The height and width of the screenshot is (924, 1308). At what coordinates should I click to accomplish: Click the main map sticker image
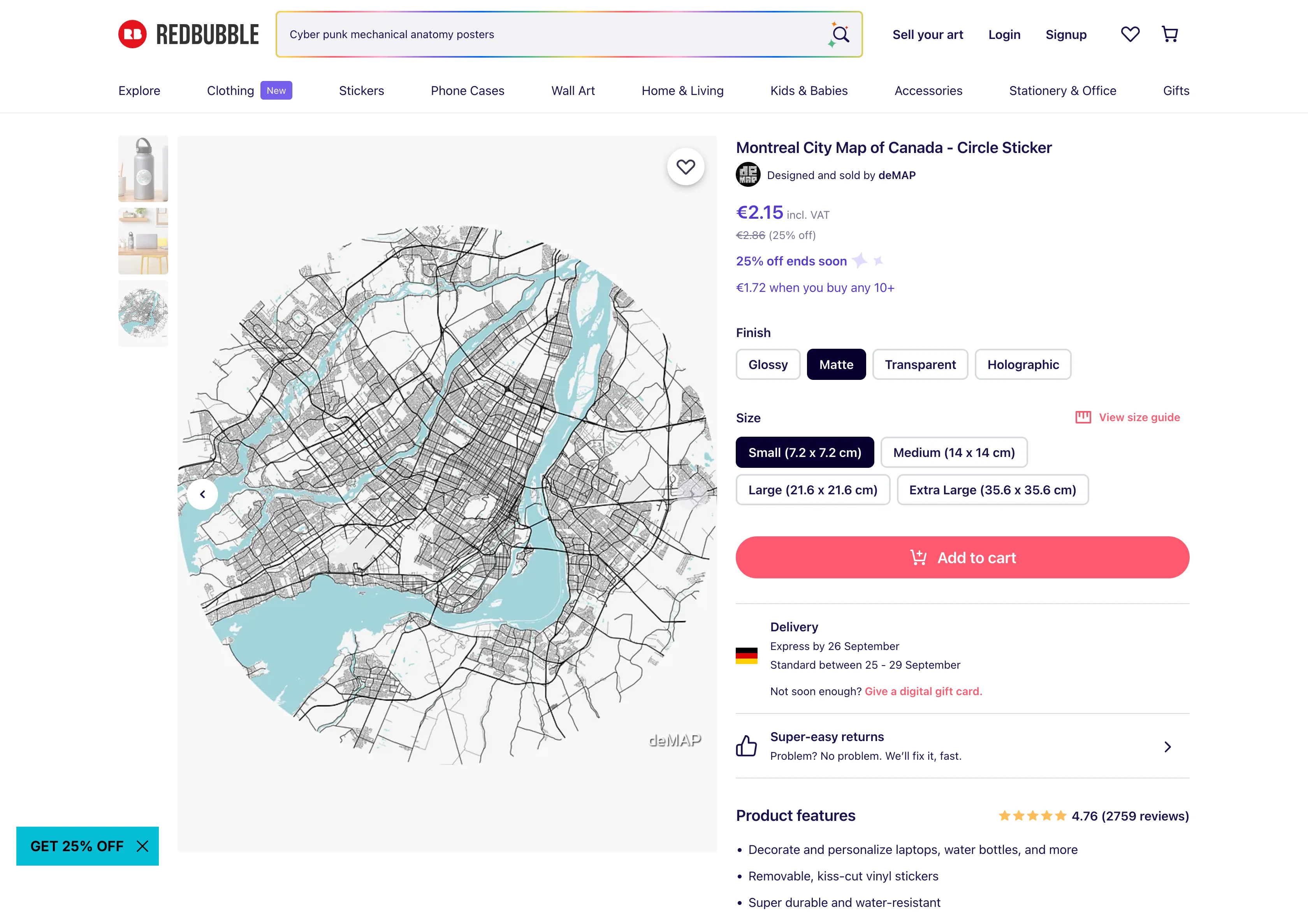click(x=447, y=494)
